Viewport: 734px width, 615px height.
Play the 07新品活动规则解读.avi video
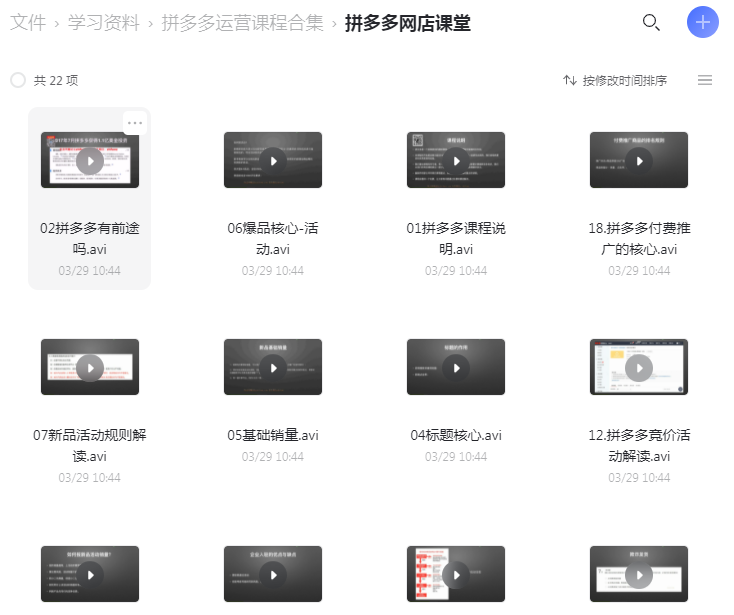[90, 367]
